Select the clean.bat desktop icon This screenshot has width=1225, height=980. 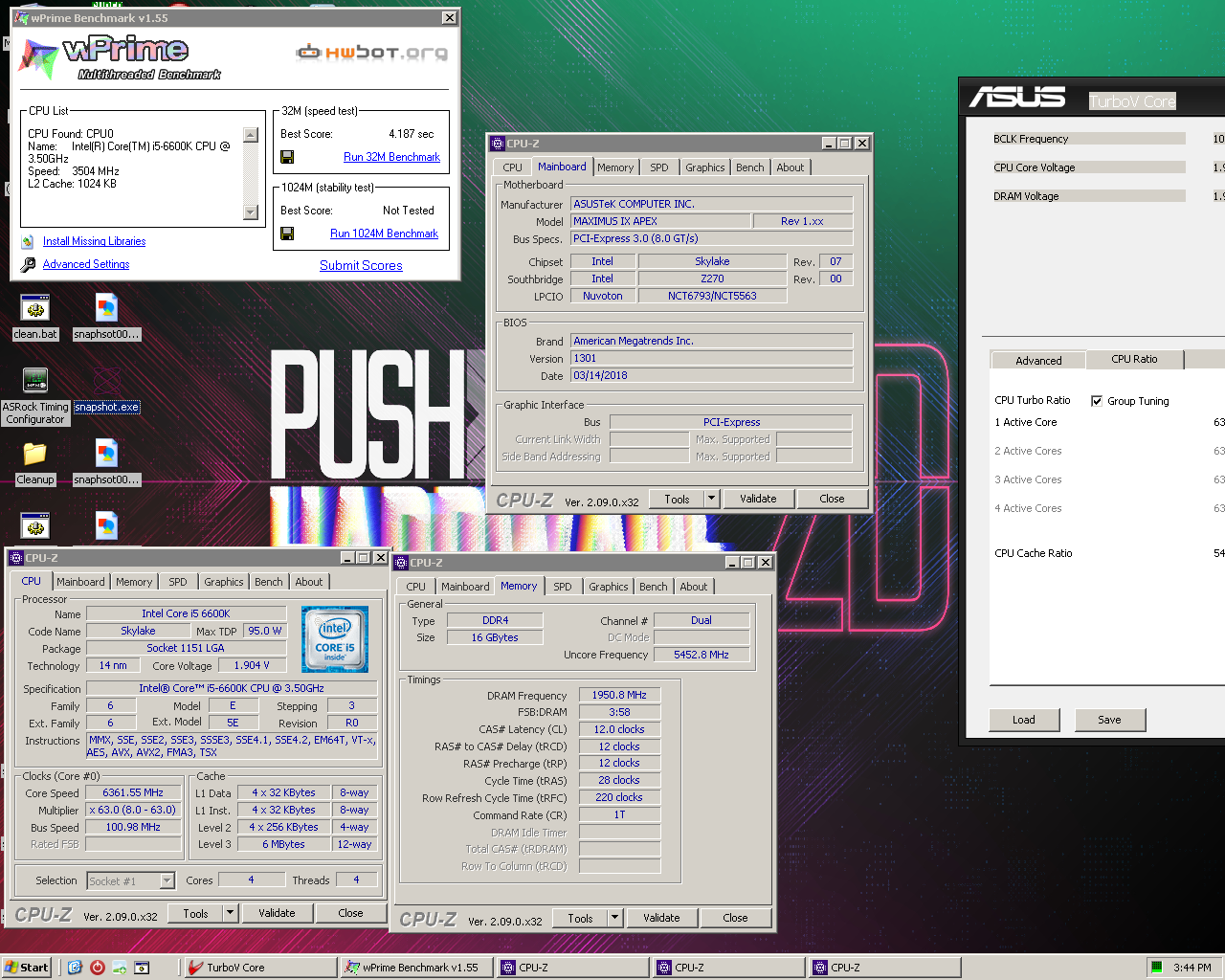point(35,318)
